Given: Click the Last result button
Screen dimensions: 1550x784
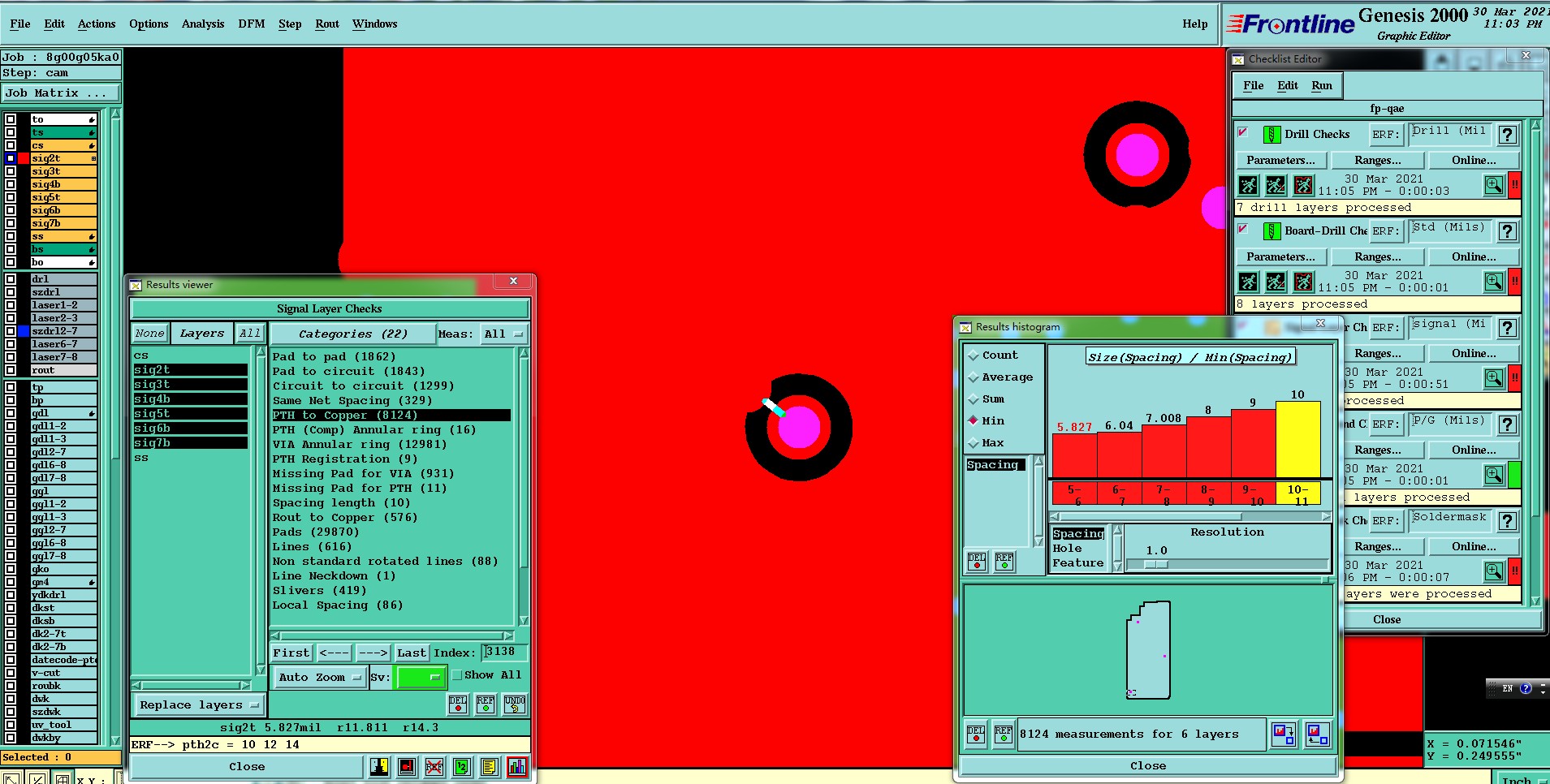Looking at the screenshot, I should [x=411, y=653].
